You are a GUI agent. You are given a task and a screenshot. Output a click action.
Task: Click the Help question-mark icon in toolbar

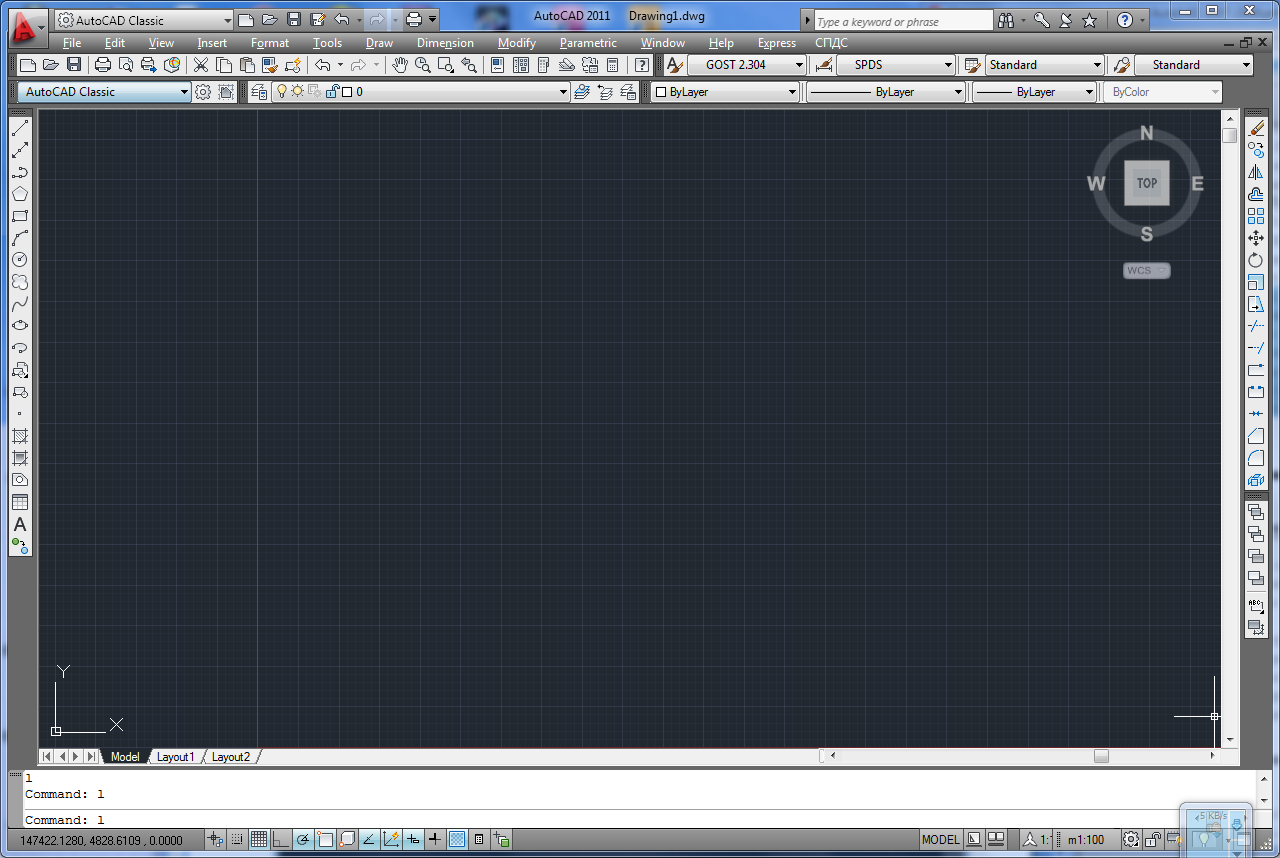point(642,65)
